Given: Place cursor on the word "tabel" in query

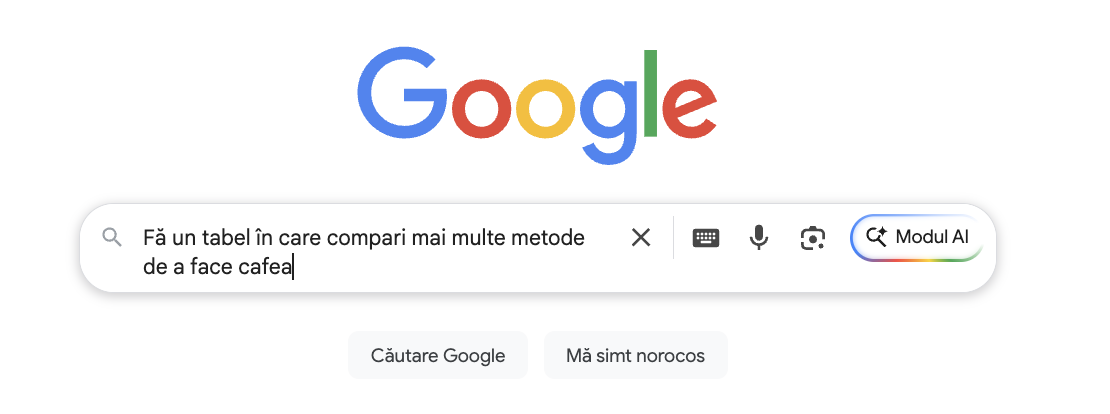Looking at the screenshot, I should point(229,237).
